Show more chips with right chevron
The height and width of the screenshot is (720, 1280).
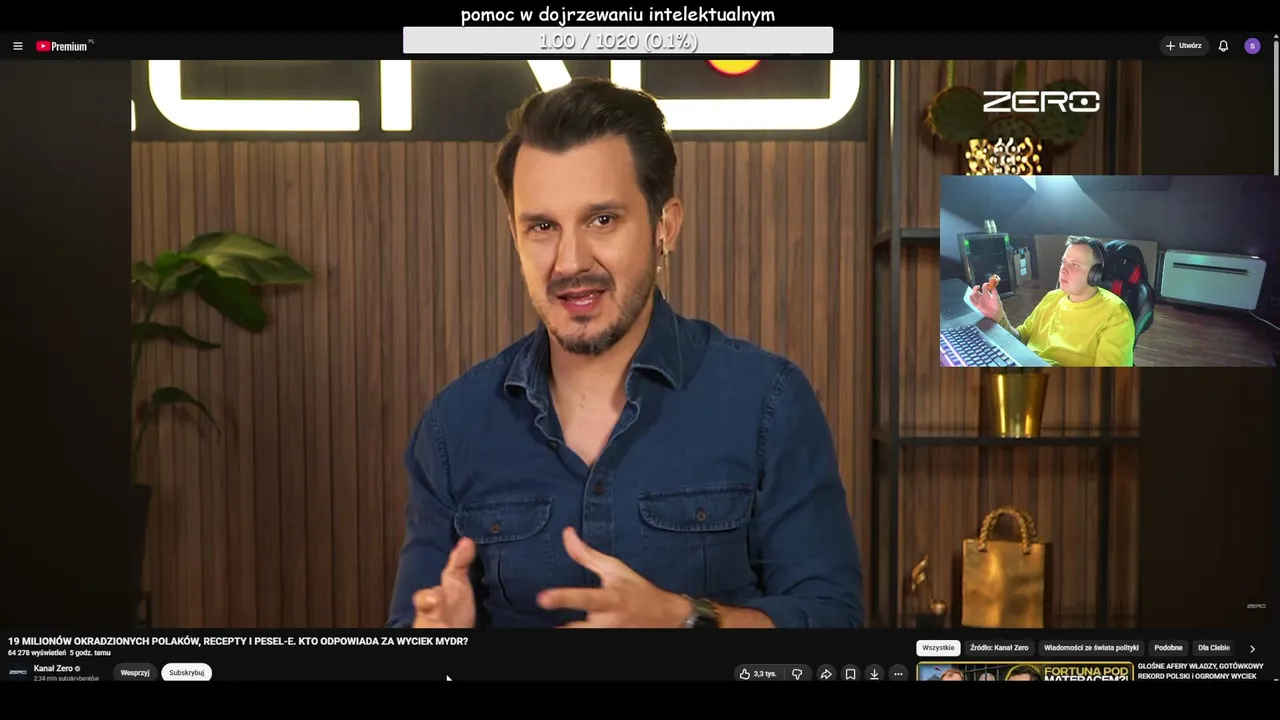point(1252,649)
